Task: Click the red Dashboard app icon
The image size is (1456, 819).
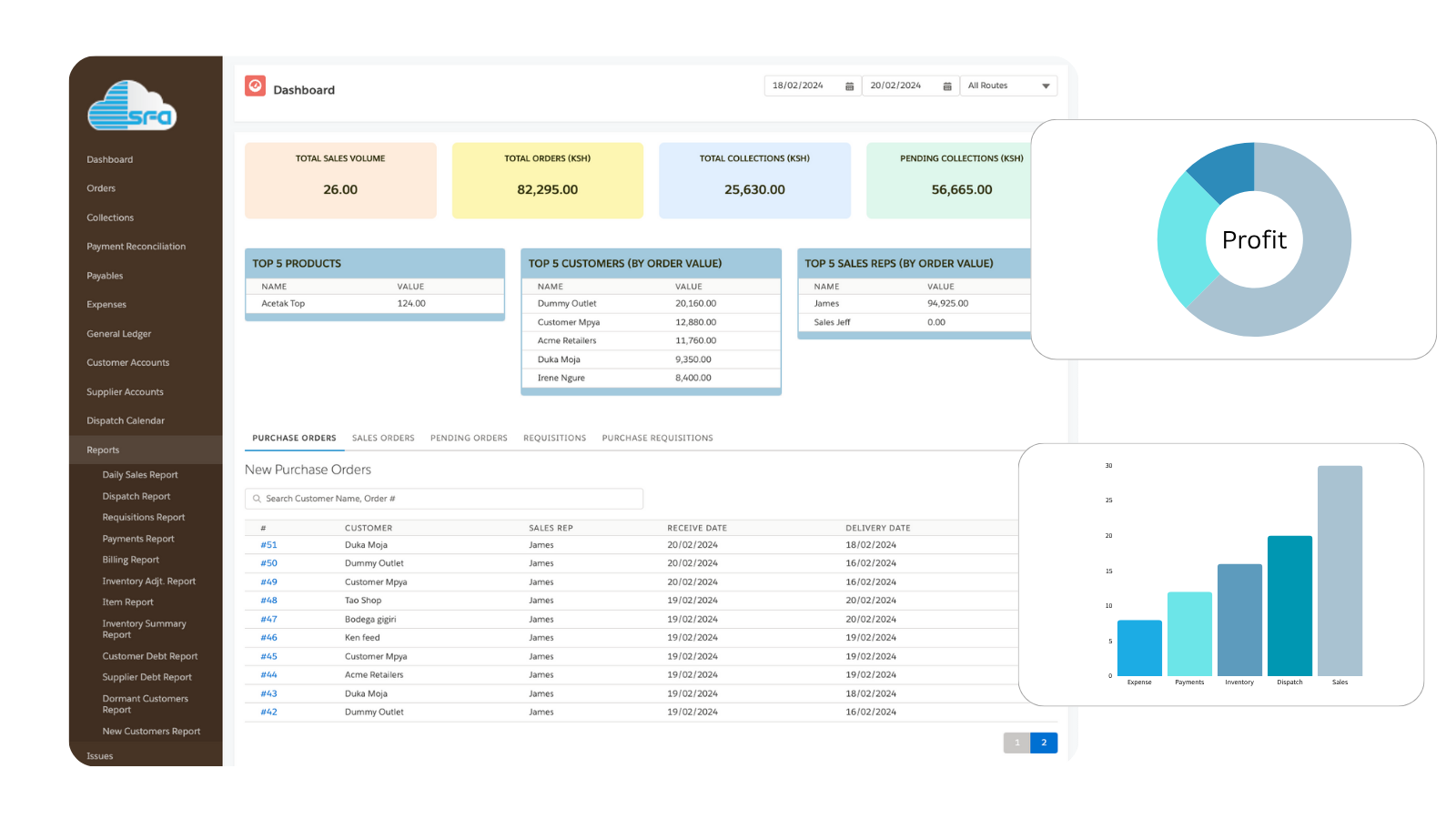Action: click(x=255, y=86)
